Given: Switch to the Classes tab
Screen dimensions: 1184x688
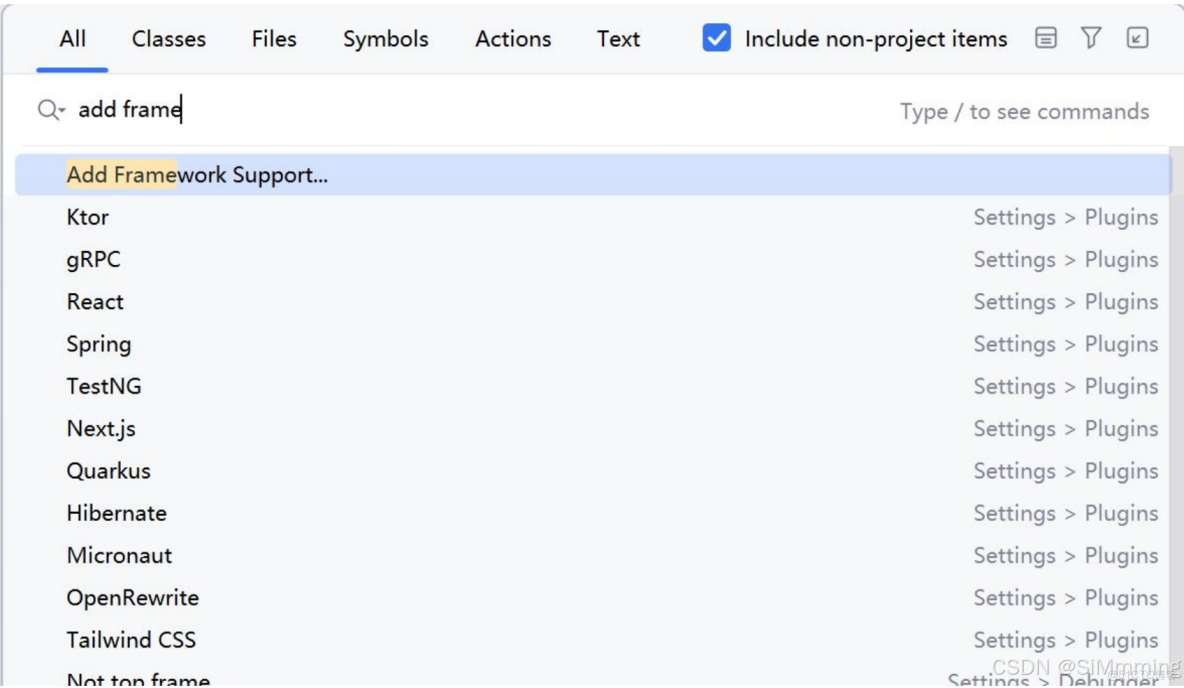Looking at the screenshot, I should click(167, 39).
